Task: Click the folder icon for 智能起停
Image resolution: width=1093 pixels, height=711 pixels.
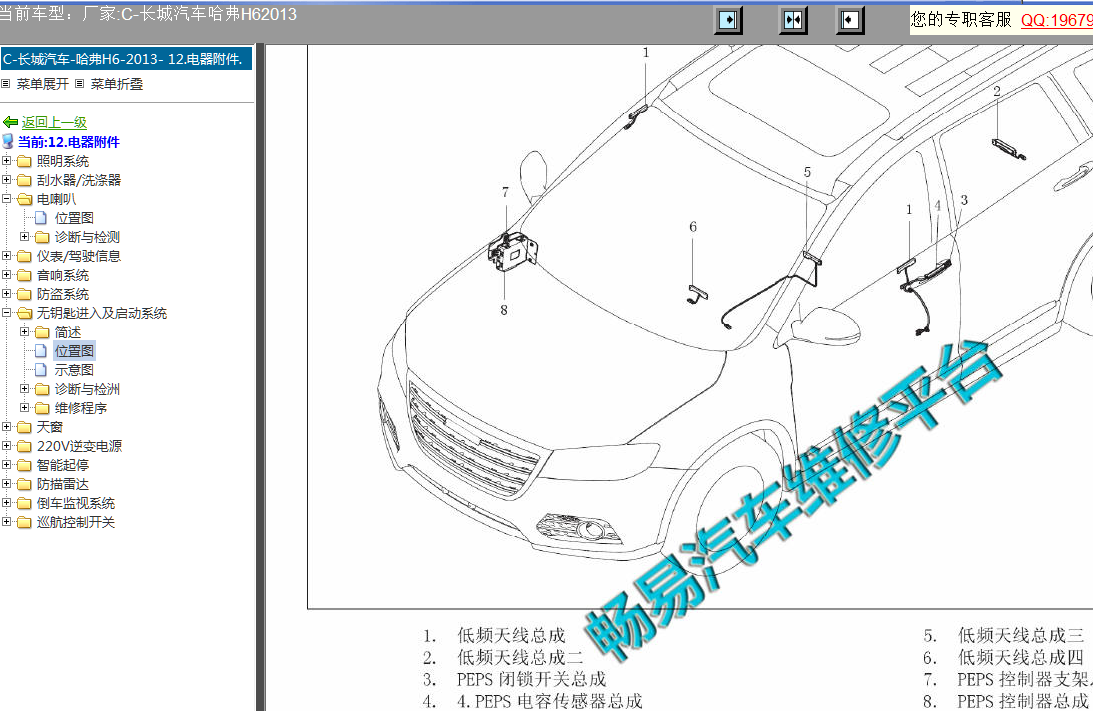Action: pyautogui.click(x=24, y=465)
